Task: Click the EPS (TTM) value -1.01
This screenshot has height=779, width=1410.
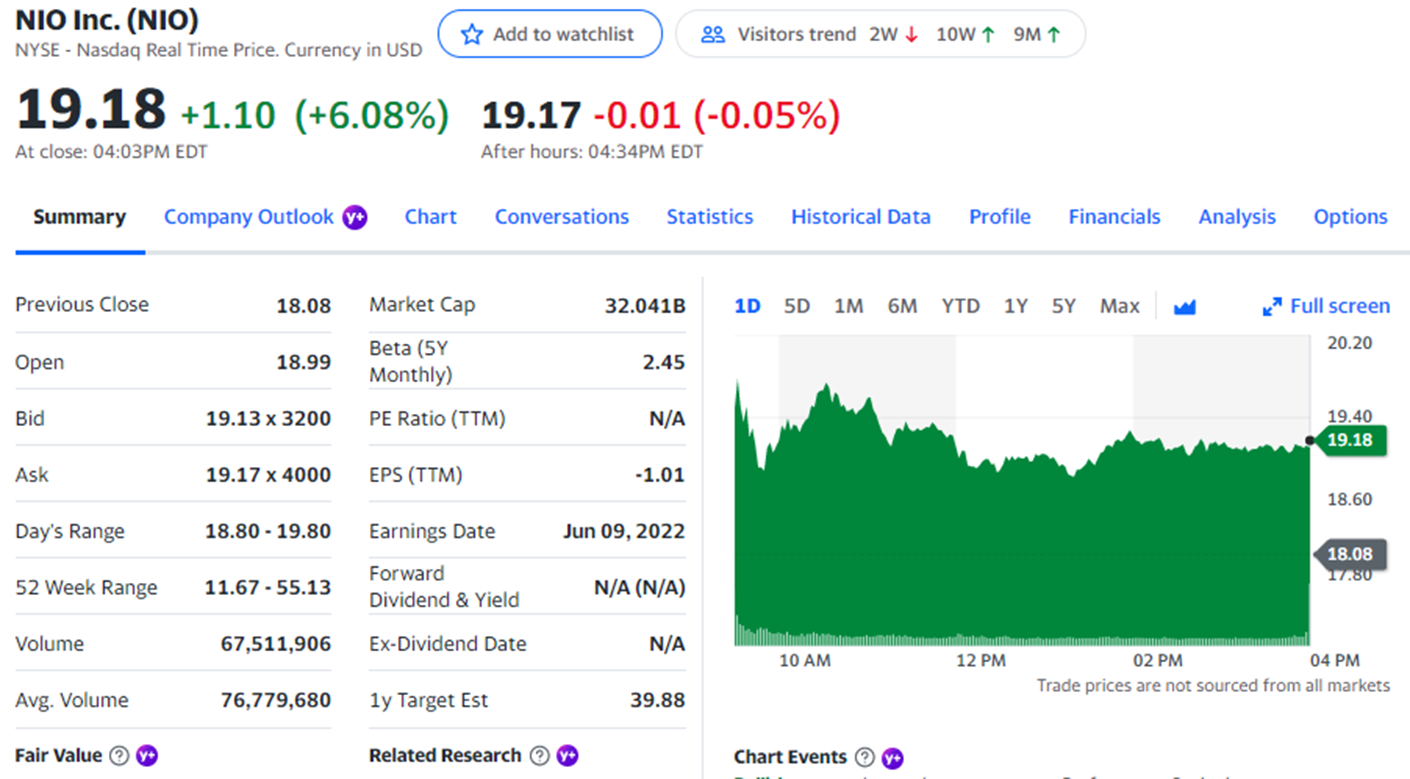Action: tap(660, 475)
